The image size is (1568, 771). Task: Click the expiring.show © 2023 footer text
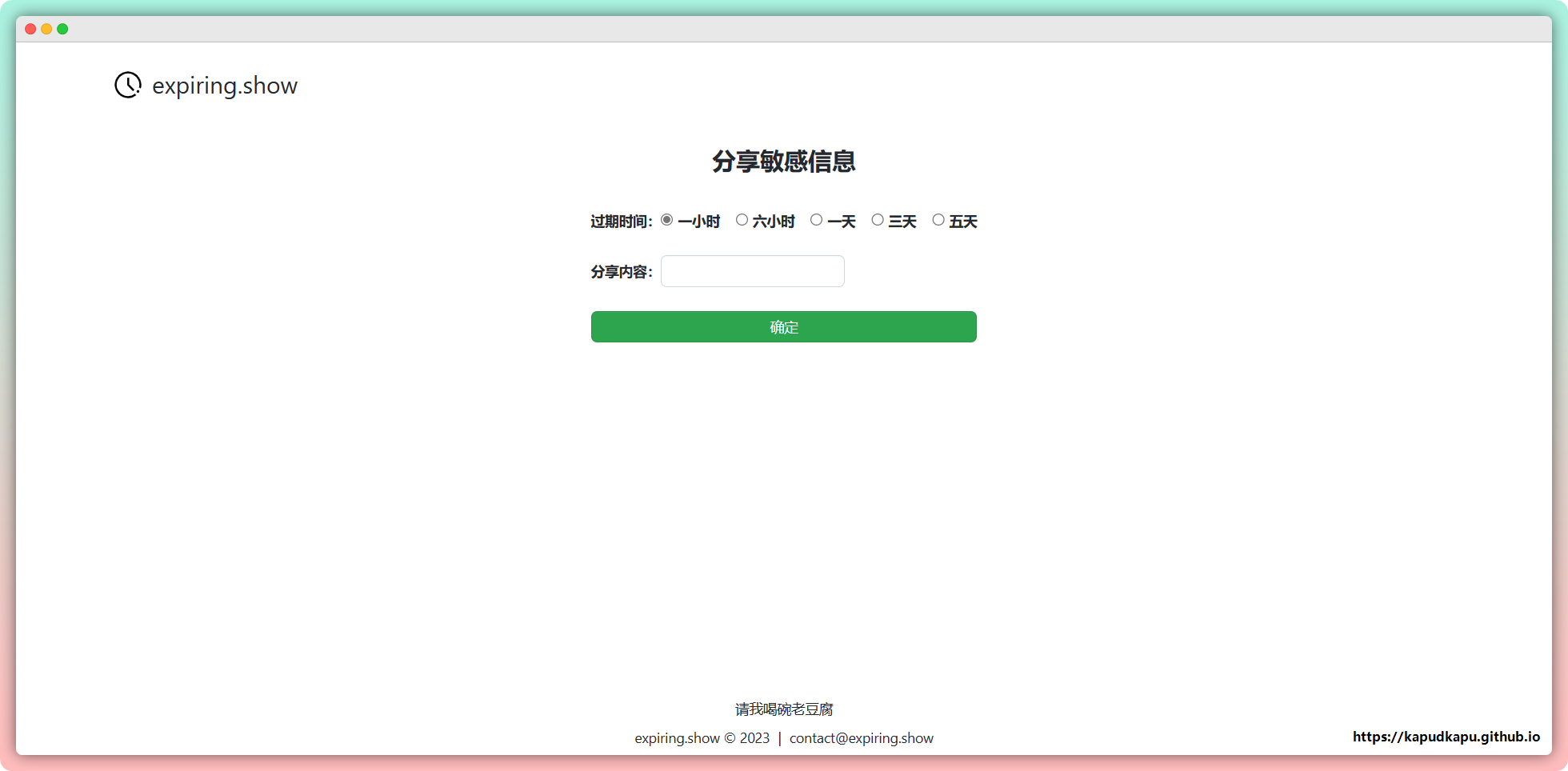(x=702, y=738)
